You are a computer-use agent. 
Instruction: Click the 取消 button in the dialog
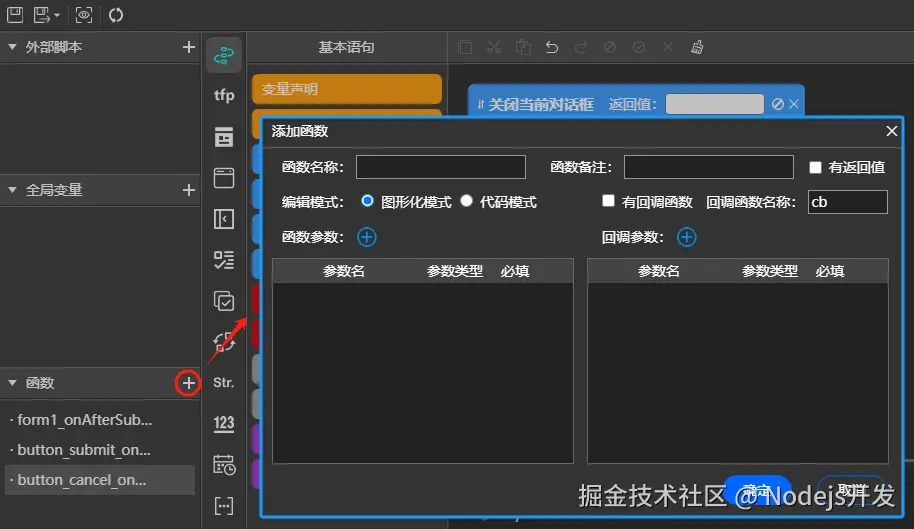click(851, 490)
